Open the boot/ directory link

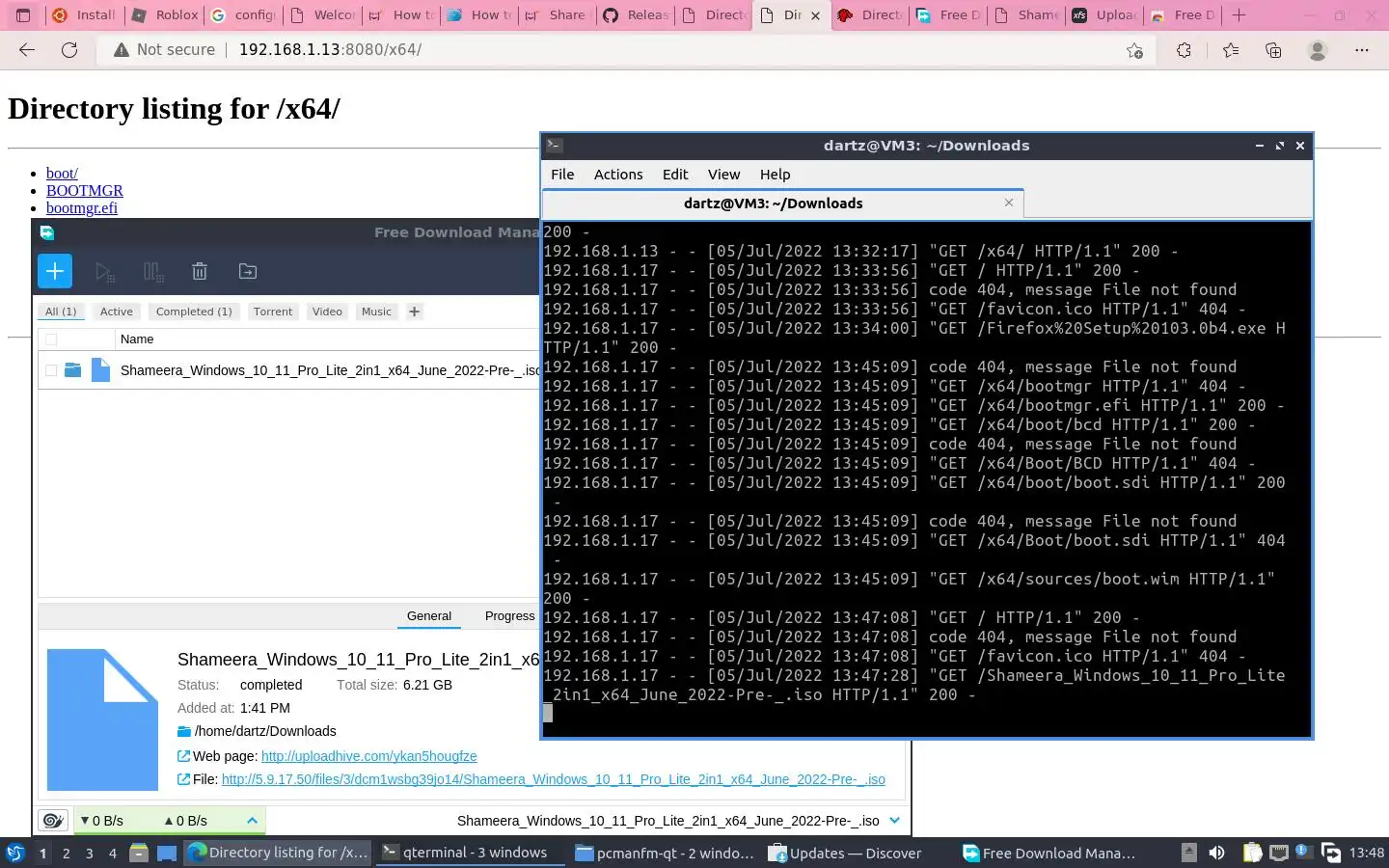pos(62,174)
